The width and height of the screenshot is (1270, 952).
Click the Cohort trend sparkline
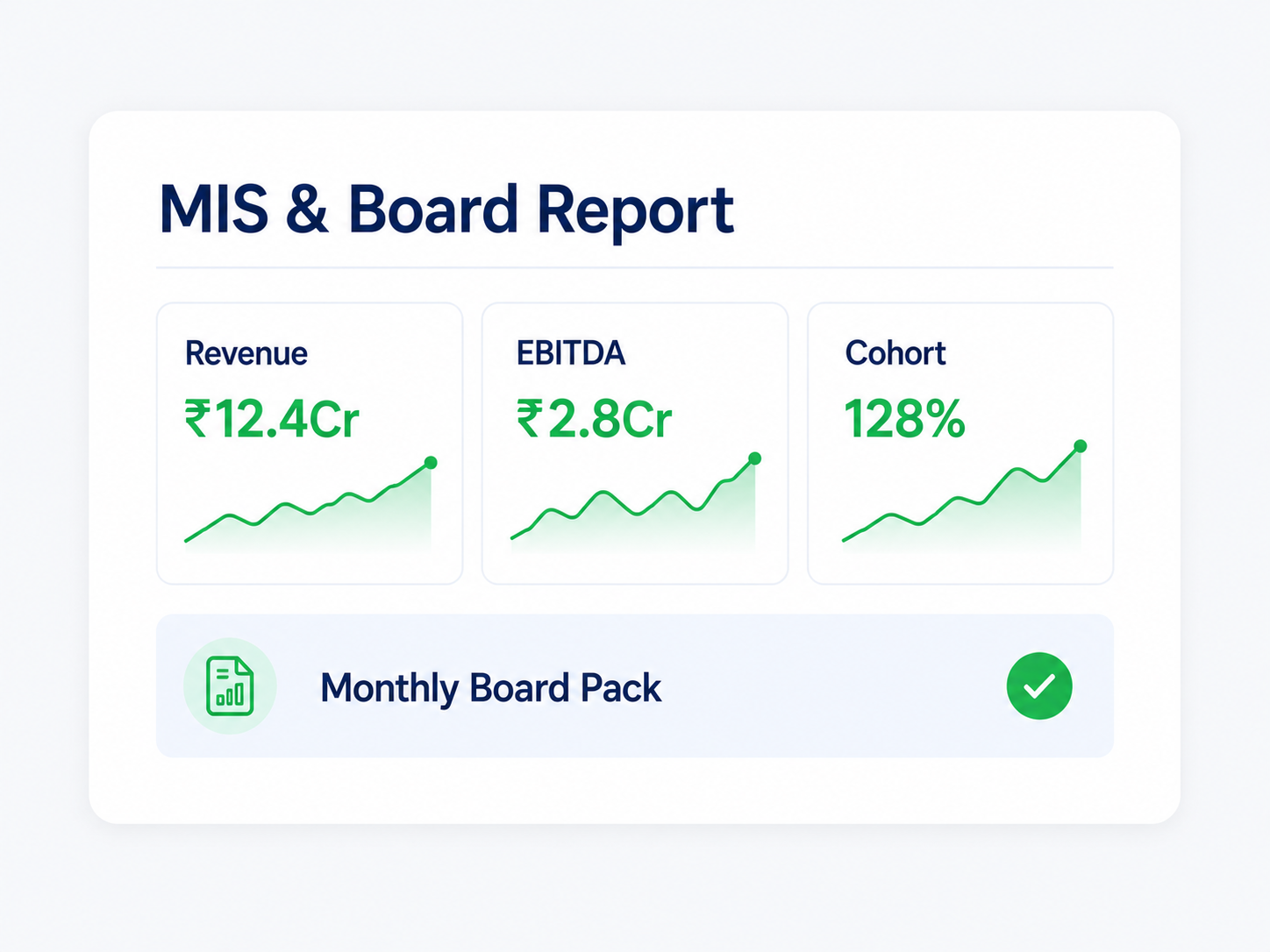point(964,497)
